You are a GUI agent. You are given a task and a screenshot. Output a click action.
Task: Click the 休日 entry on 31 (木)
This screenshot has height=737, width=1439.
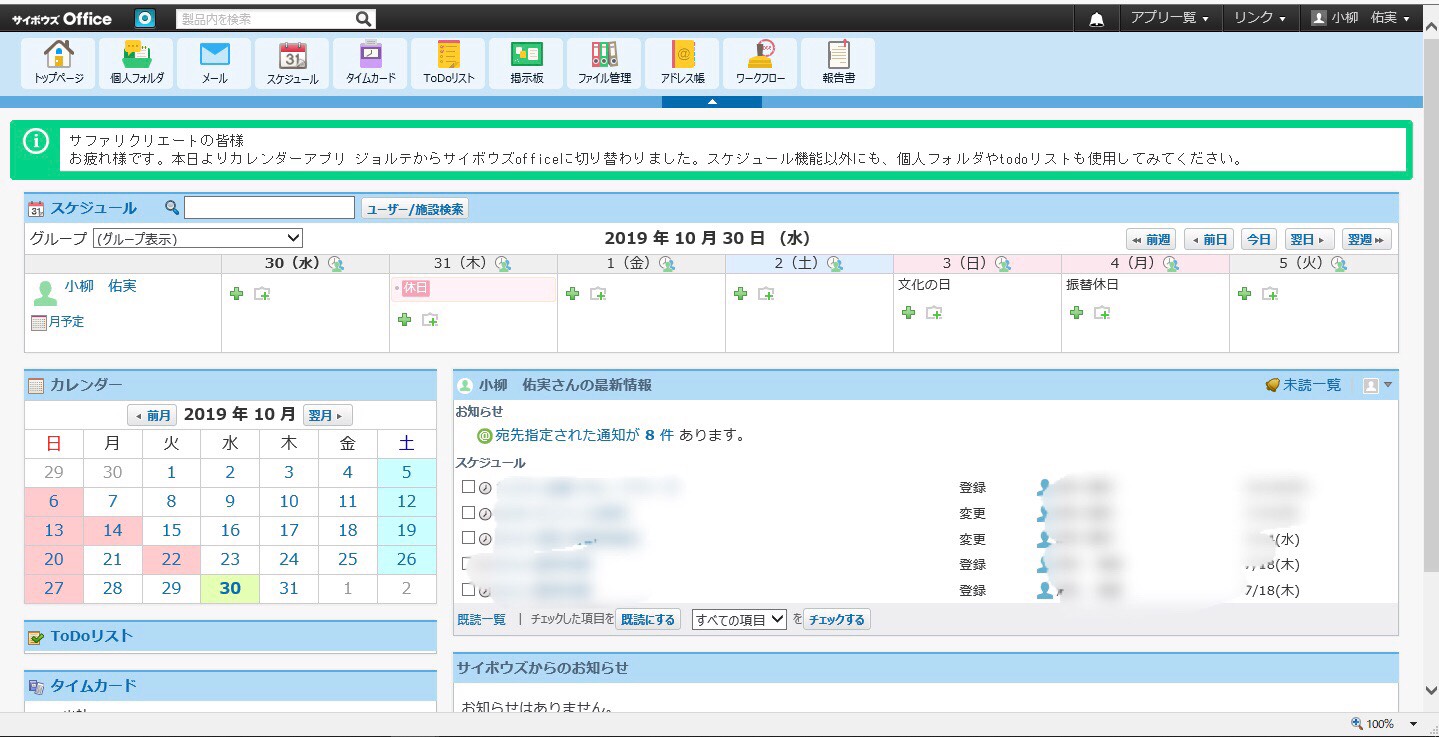point(416,288)
